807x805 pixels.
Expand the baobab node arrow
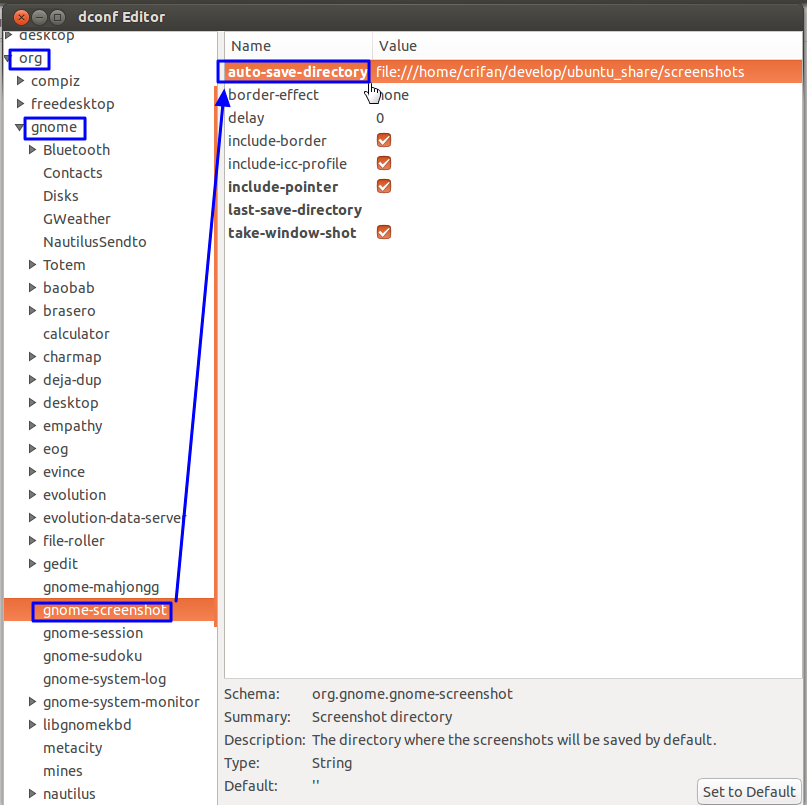click(32, 287)
